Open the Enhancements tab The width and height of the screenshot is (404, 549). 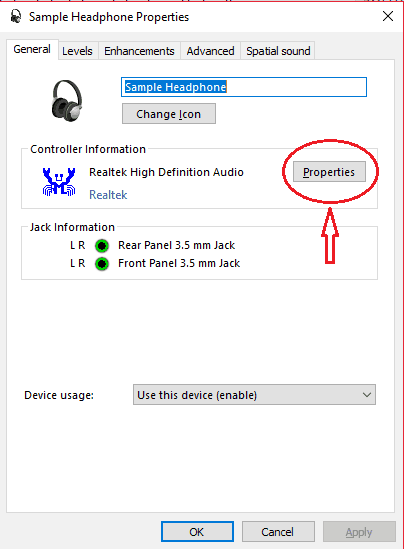139,51
